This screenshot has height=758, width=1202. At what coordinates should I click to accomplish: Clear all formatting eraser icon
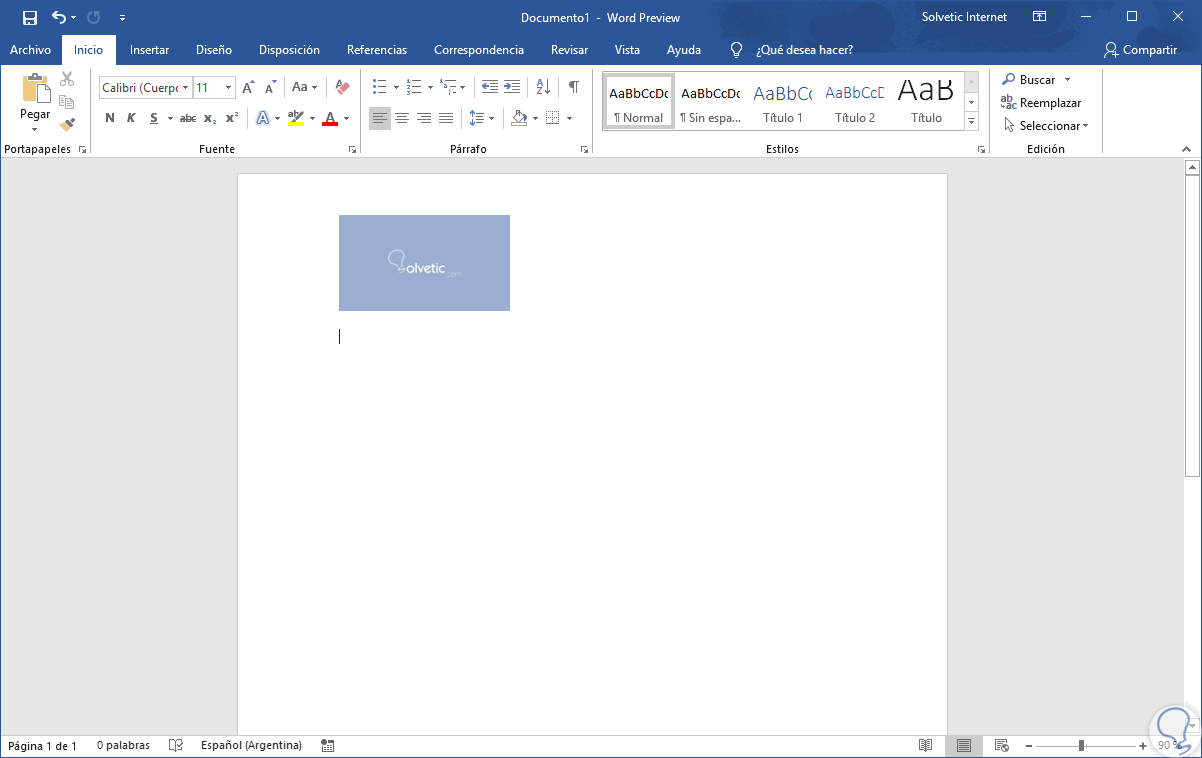click(343, 88)
